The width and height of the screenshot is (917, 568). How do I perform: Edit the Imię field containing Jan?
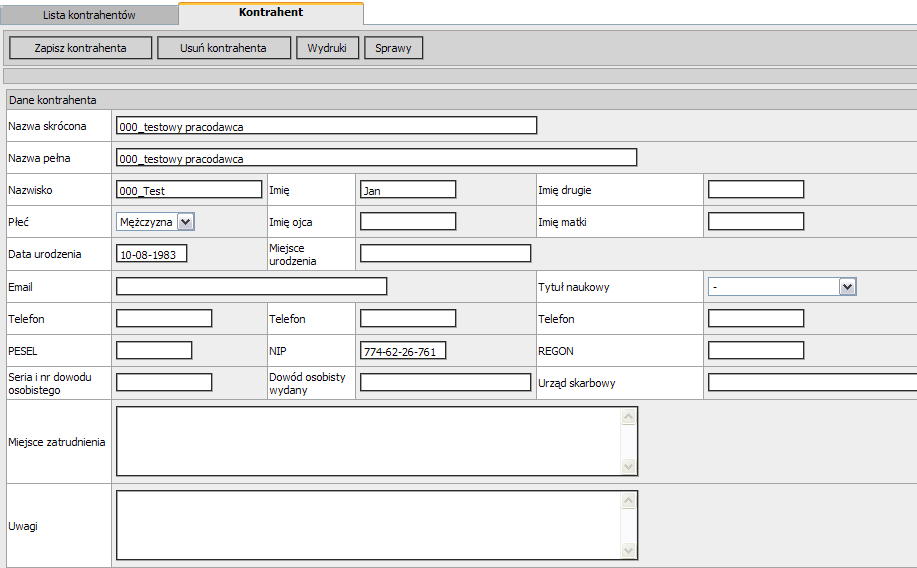tap(408, 190)
